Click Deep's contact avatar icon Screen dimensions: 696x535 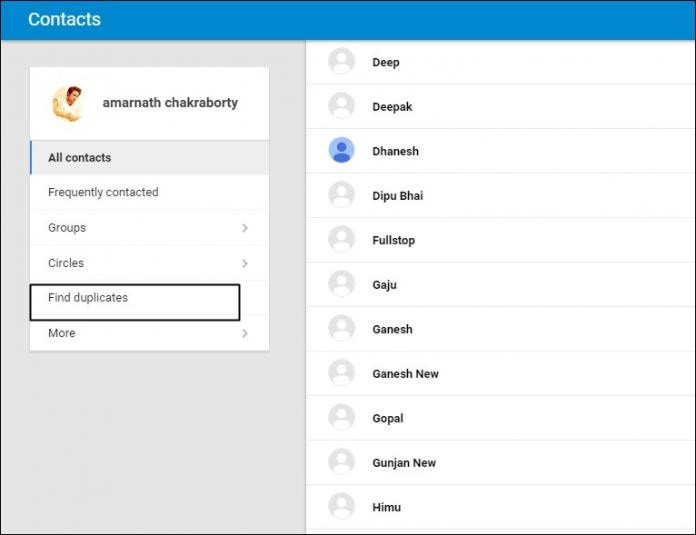341,61
